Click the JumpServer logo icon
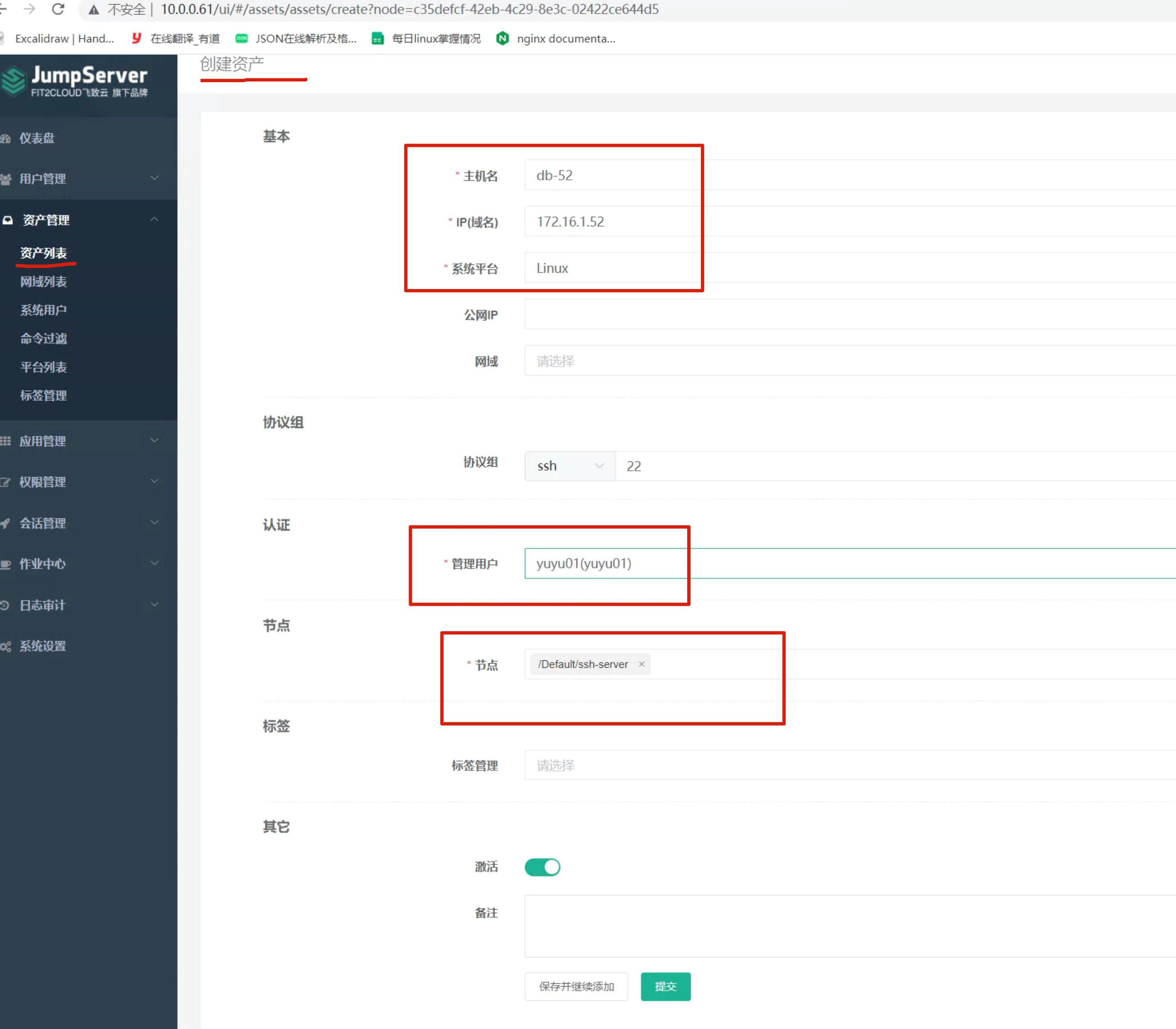This screenshot has width=1176, height=1029. [x=14, y=81]
